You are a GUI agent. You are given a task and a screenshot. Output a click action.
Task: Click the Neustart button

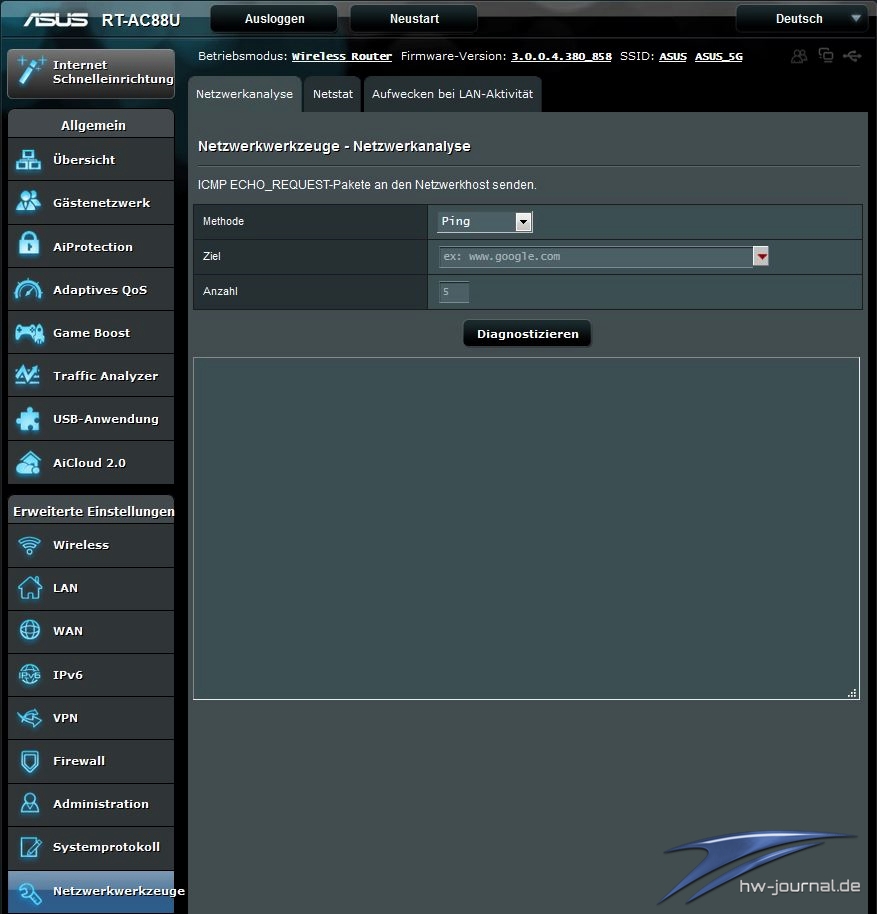pos(414,19)
